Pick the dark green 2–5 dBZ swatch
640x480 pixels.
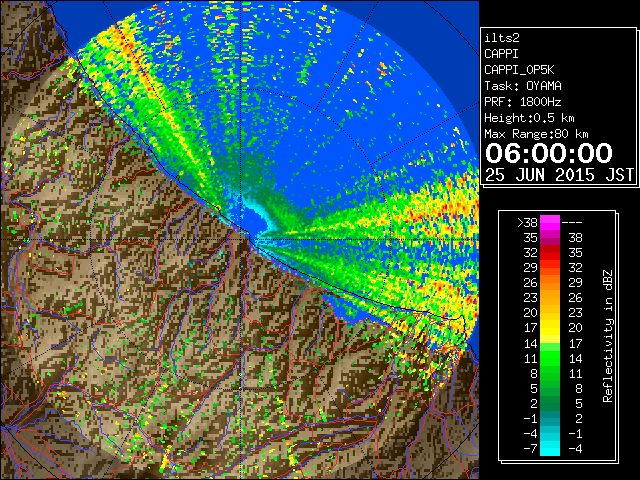pyautogui.click(x=550, y=404)
